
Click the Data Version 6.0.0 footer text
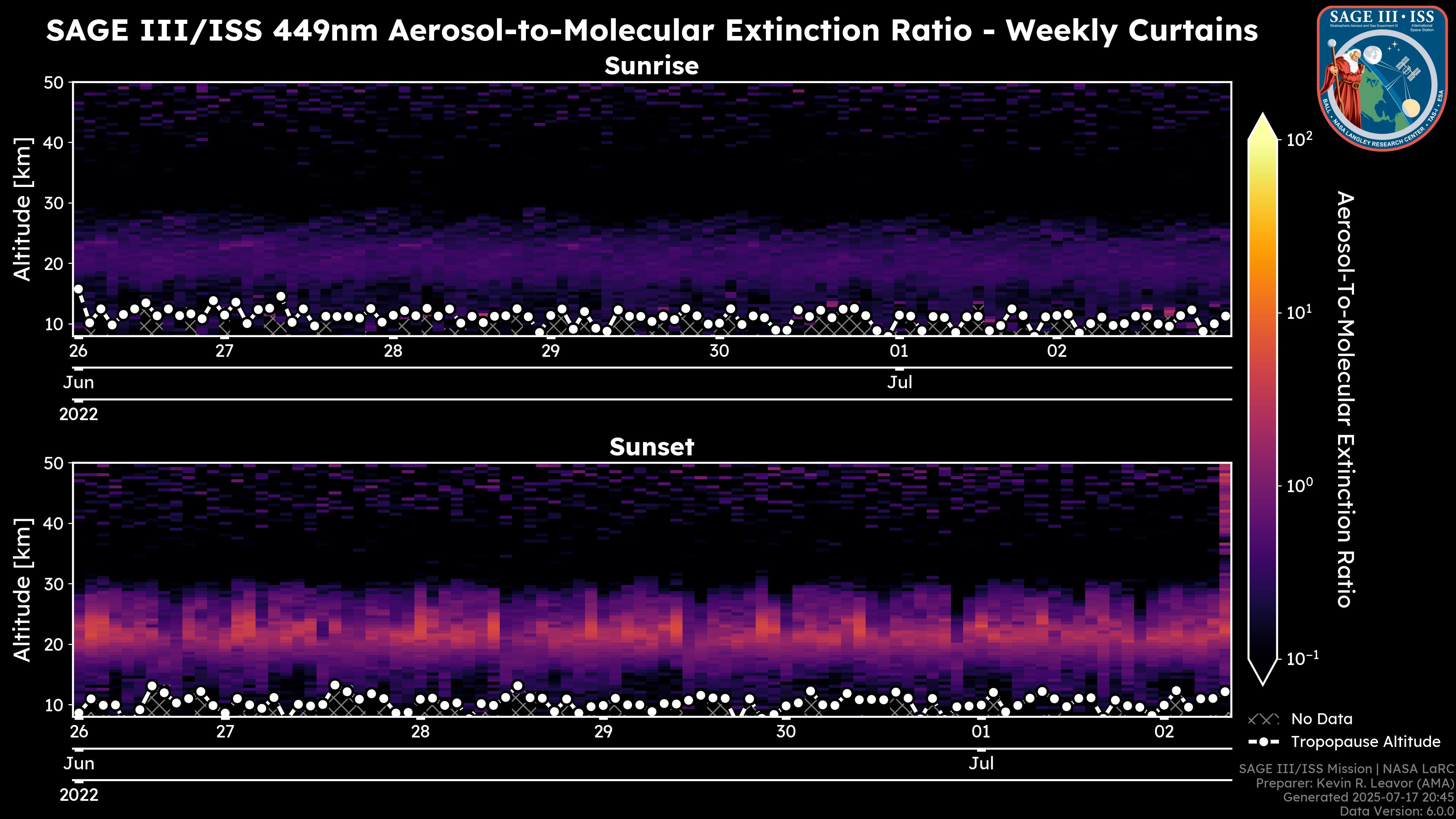[1397, 811]
